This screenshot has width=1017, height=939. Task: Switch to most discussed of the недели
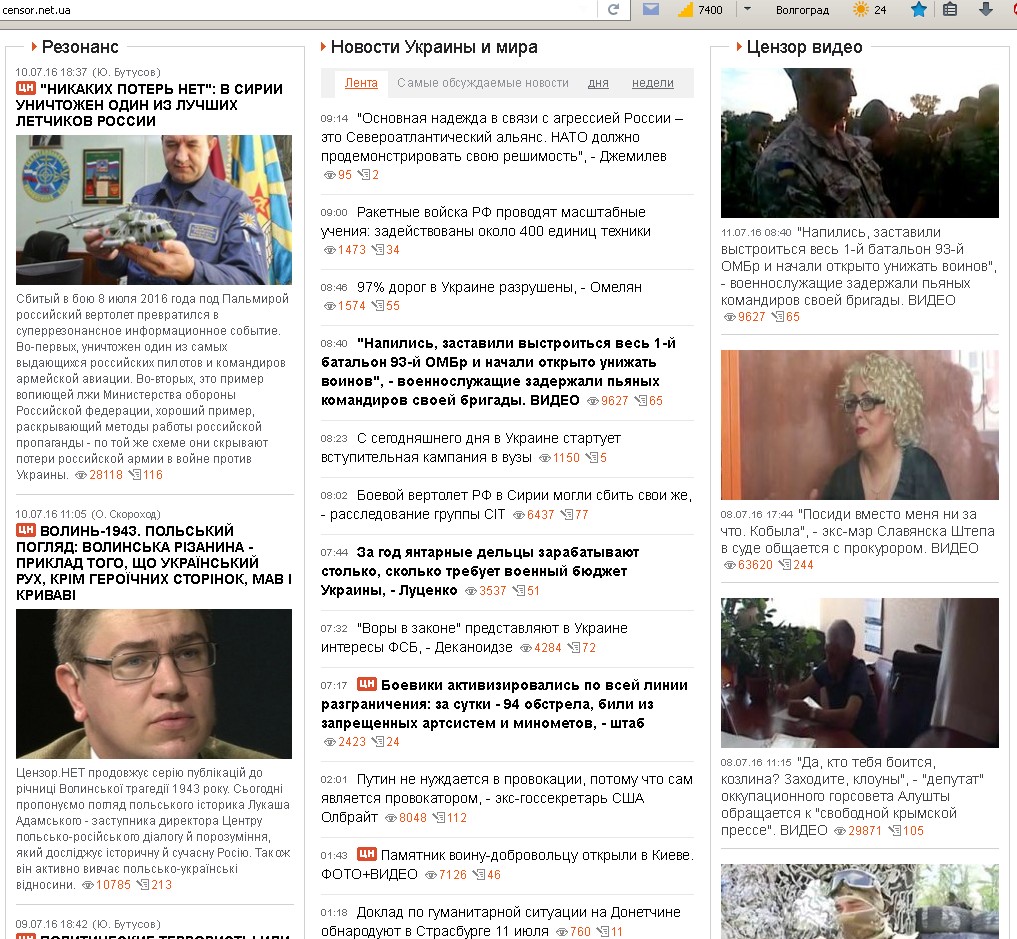pos(652,83)
